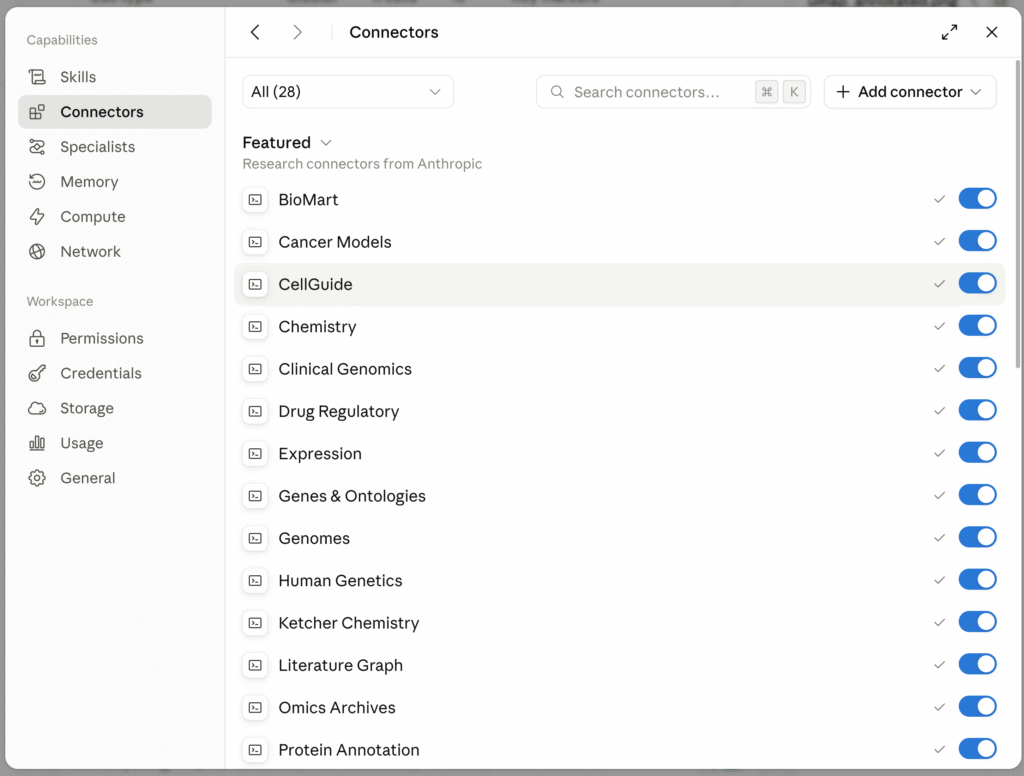
Task: Click the General gear icon
Action: [x=37, y=478]
